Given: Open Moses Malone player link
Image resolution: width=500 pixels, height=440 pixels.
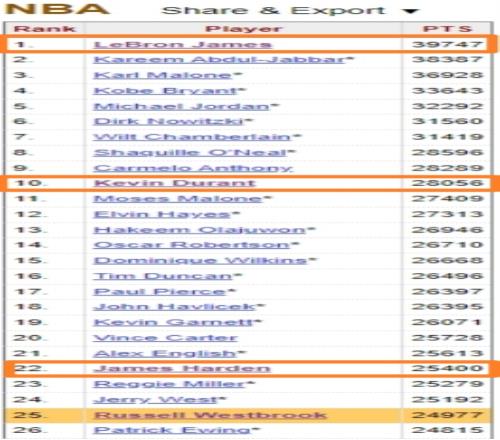Looking at the screenshot, I should (178, 199).
